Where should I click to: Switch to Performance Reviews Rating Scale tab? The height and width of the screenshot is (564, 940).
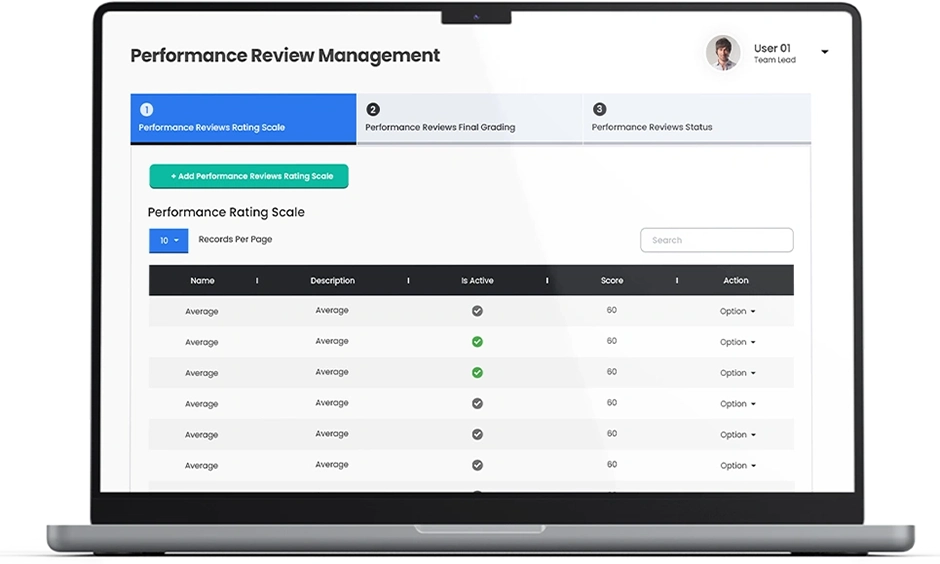[243, 119]
